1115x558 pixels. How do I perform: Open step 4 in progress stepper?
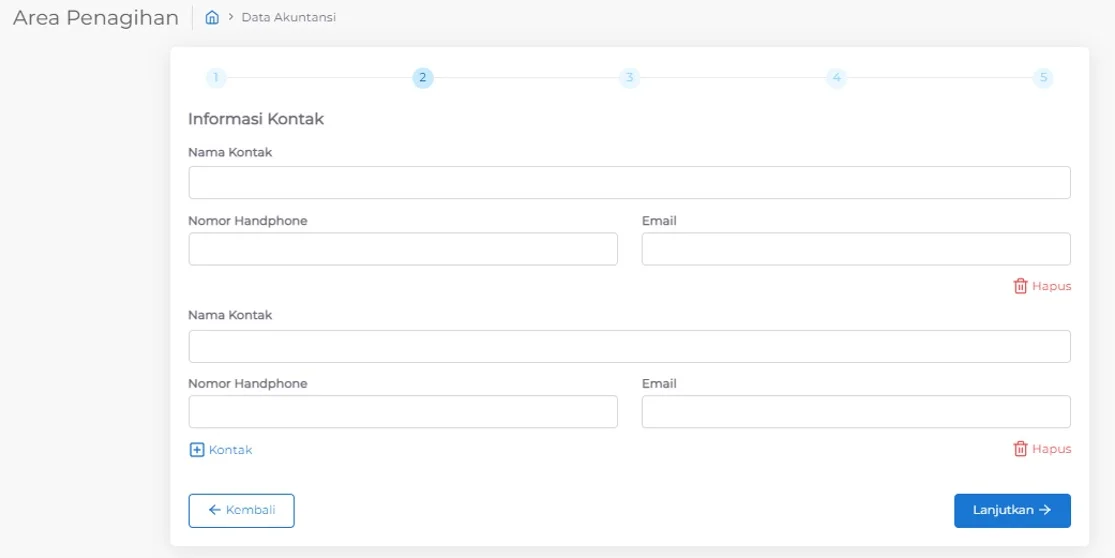point(836,78)
